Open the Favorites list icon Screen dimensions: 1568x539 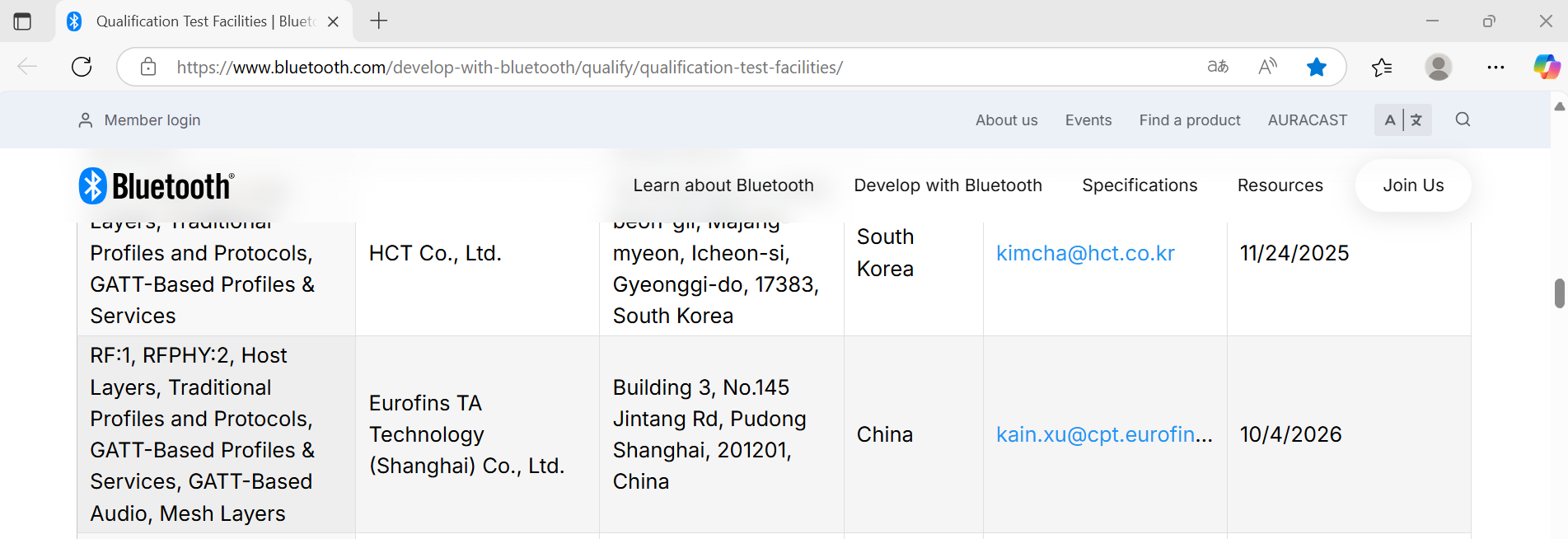click(x=1382, y=67)
